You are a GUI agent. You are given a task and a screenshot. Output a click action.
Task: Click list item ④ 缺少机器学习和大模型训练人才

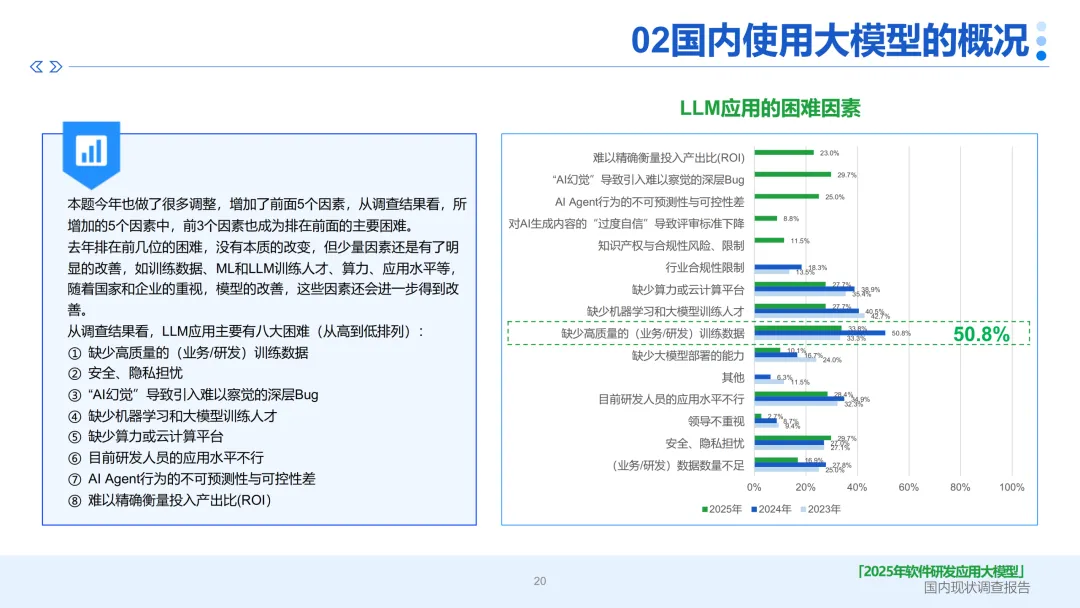click(172, 417)
